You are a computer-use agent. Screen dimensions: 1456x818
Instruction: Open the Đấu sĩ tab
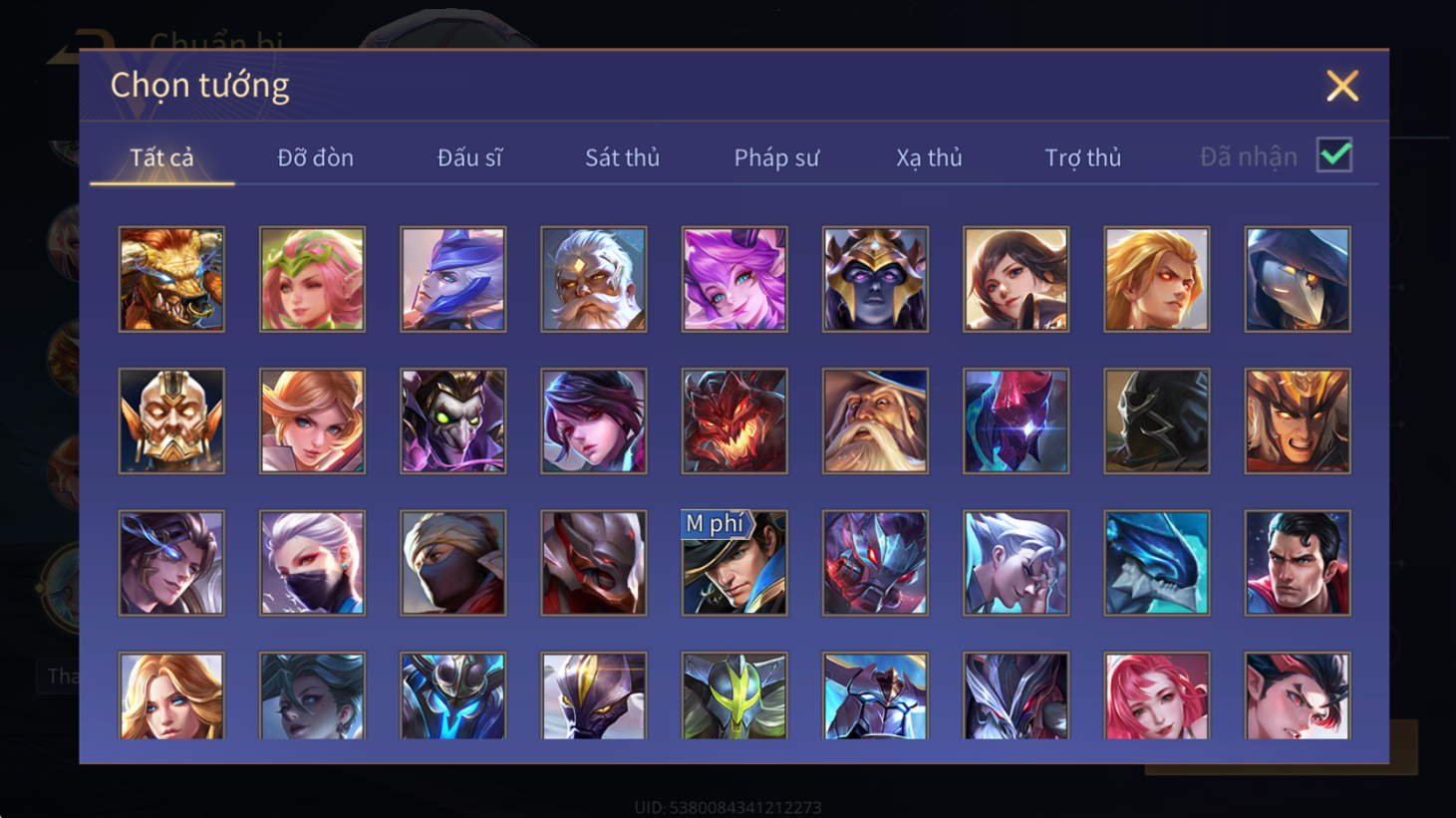click(469, 157)
